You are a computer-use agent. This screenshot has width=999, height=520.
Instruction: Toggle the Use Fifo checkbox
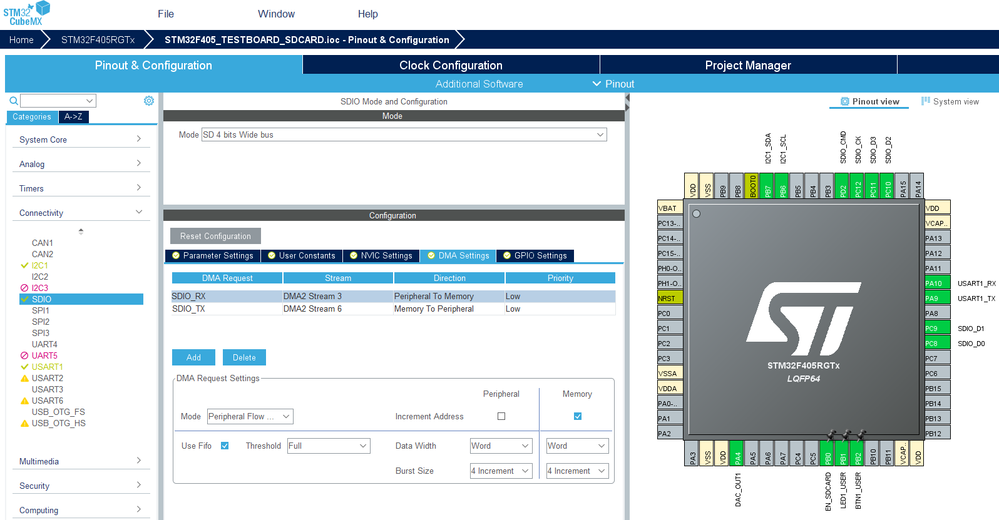pyautogui.click(x=225, y=445)
